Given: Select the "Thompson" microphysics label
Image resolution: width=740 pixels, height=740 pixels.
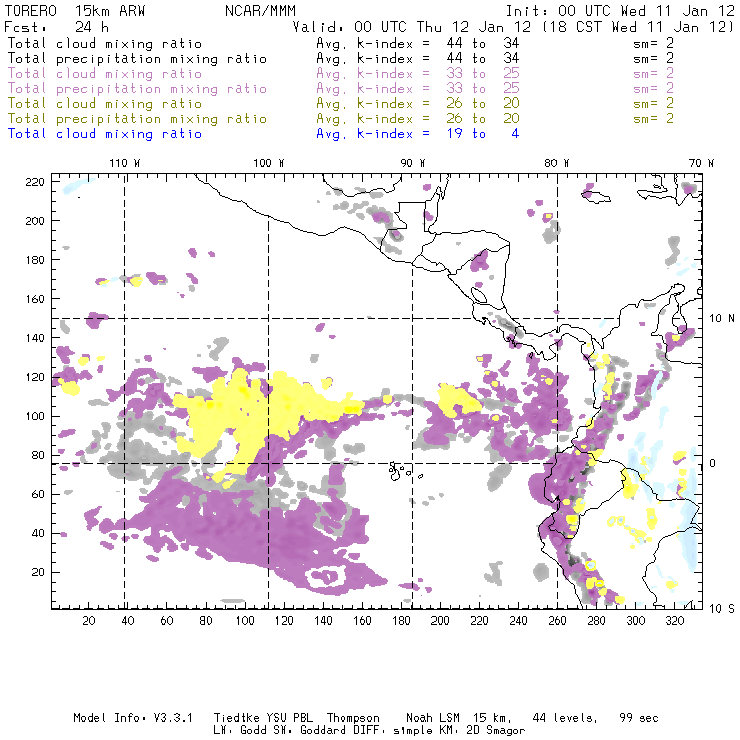Looking at the screenshot, I should [x=353, y=719].
